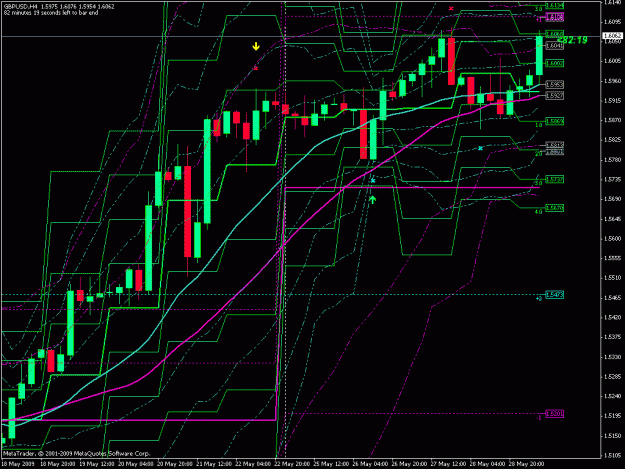The width and height of the screenshot is (625, 469).
Task: Select the green 1.5730 level label
Action: [x=554, y=180]
